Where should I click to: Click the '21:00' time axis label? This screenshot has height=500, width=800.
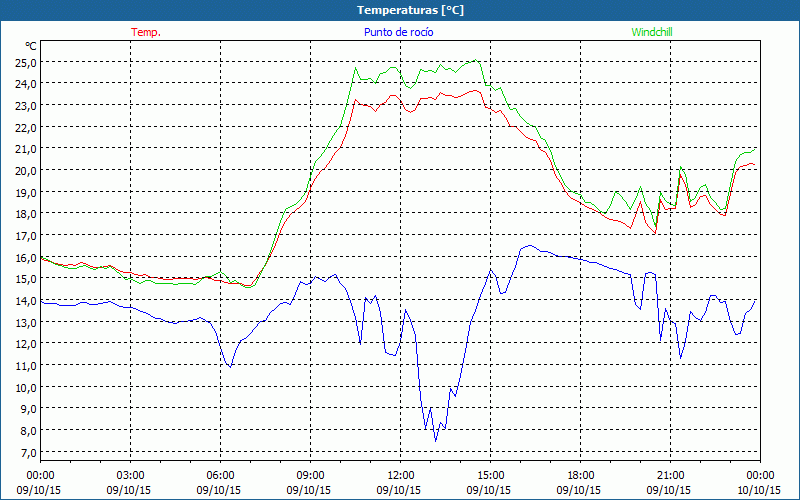[670, 476]
